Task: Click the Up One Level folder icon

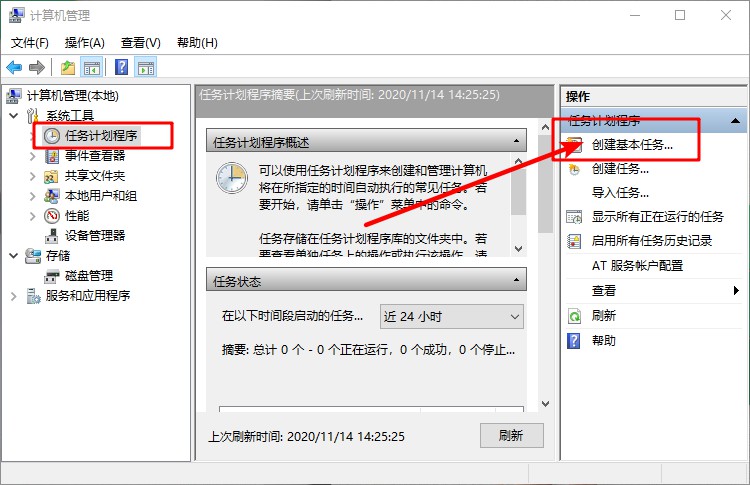Action: click(x=67, y=68)
